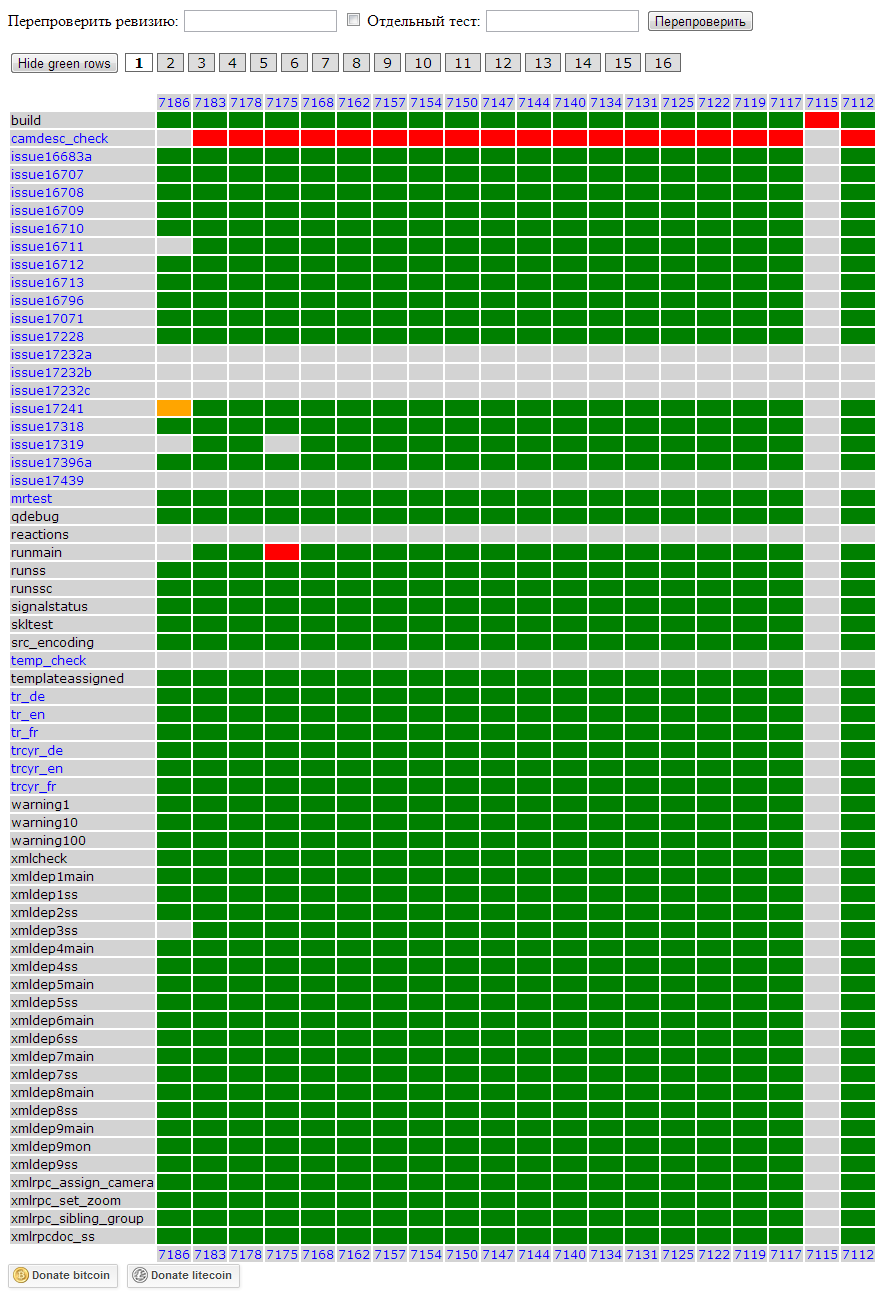Click the Donate bitcoin button
The image size is (877, 1293).
click(62, 1275)
